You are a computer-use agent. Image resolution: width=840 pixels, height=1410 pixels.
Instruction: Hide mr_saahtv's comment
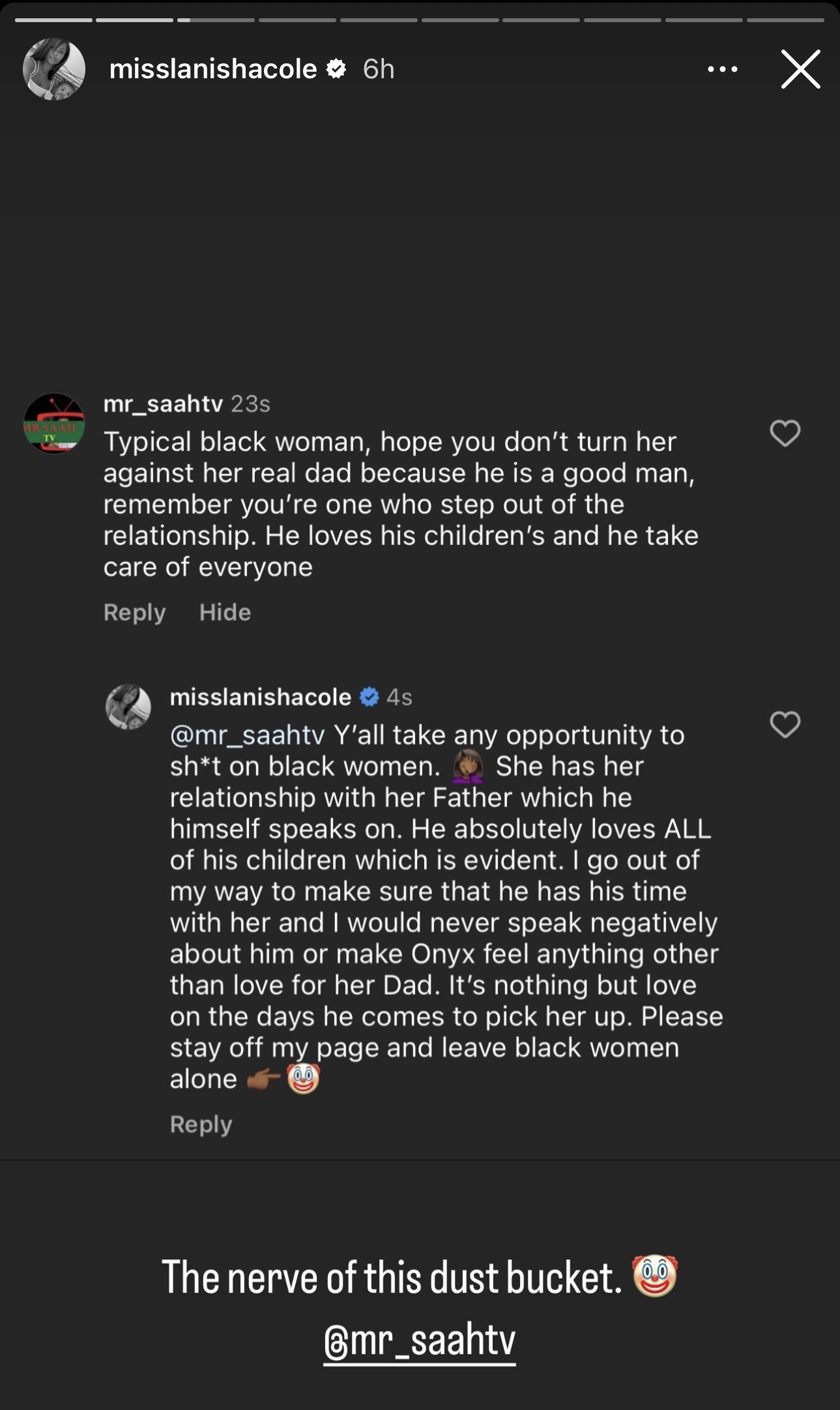(x=225, y=611)
